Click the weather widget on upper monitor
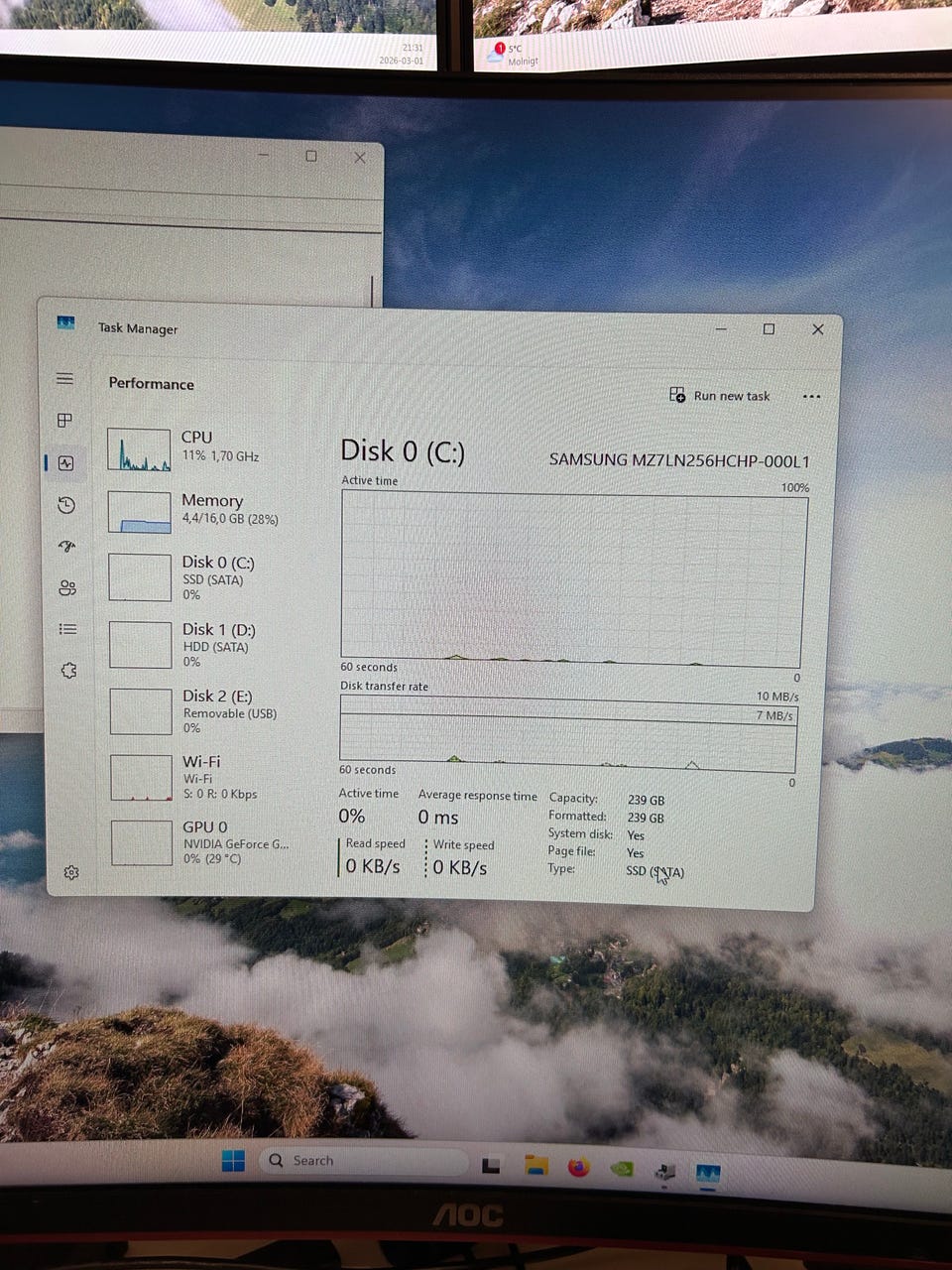The width and height of the screenshot is (952, 1270). (511, 55)
